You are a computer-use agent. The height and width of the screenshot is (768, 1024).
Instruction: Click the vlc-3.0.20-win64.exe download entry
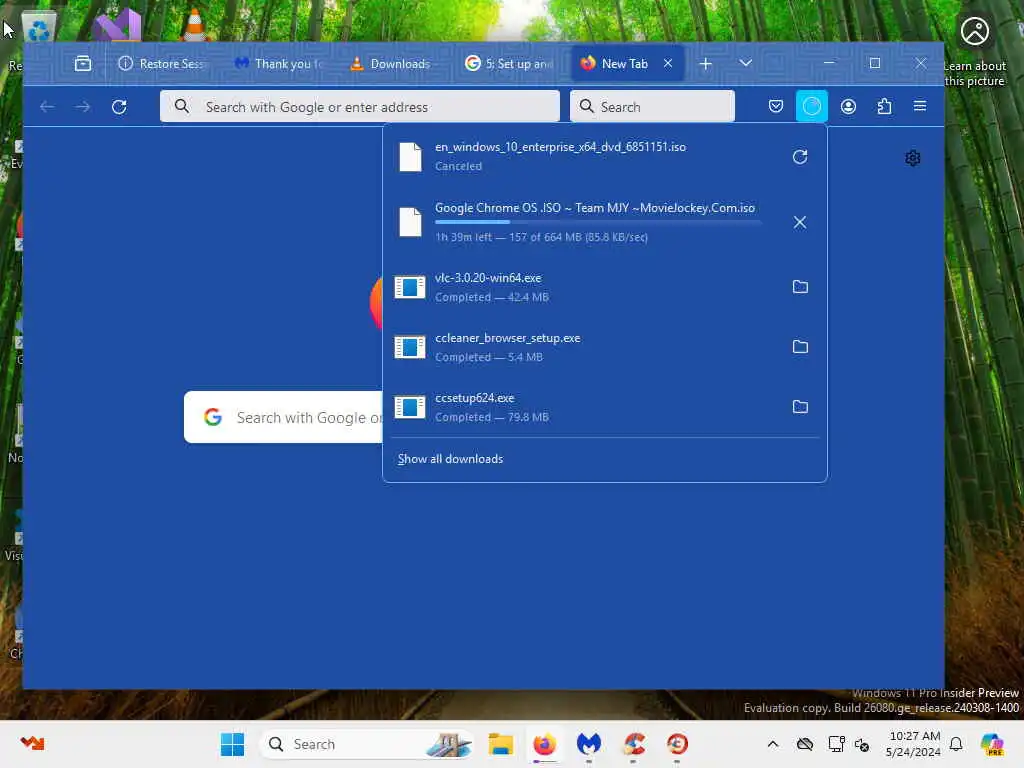(x=604, y=287)
